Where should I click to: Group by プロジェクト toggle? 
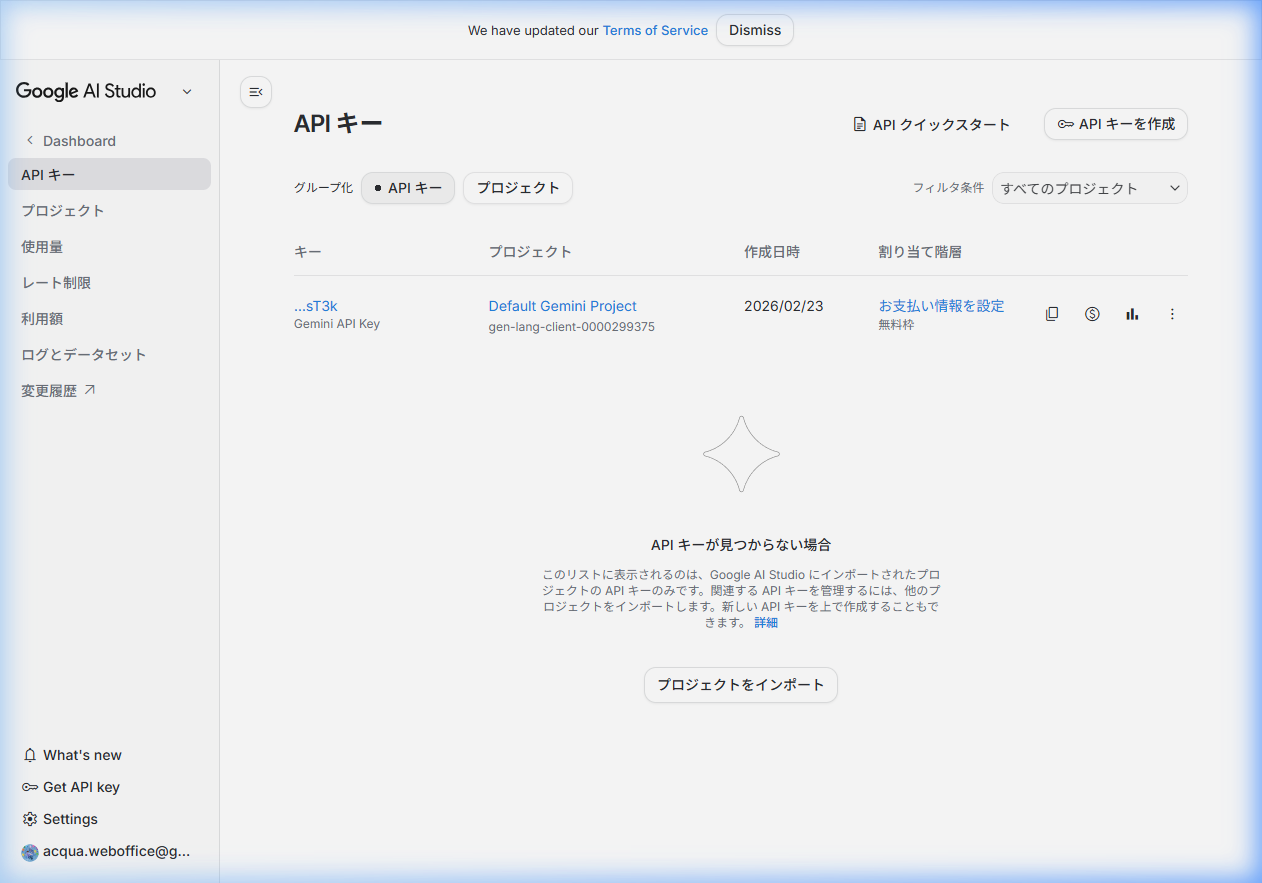tap(518, 188)
